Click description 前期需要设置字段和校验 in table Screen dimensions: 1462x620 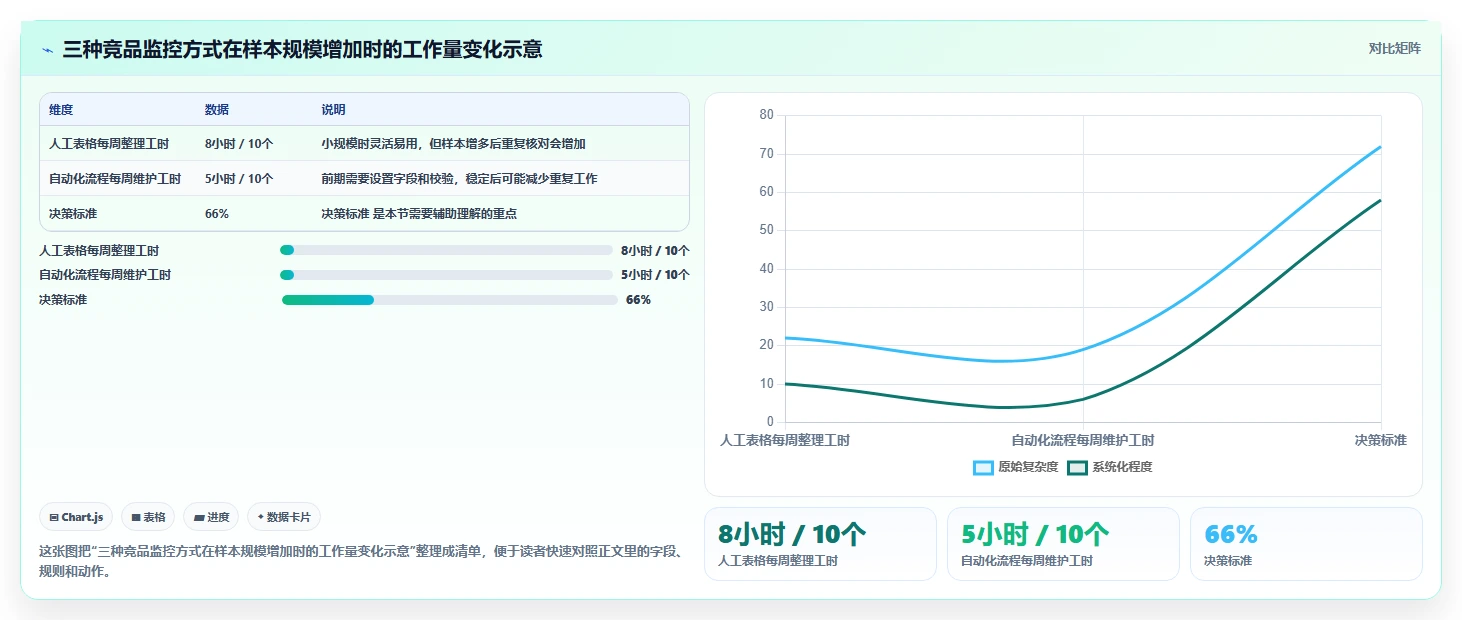click(459, 179)
